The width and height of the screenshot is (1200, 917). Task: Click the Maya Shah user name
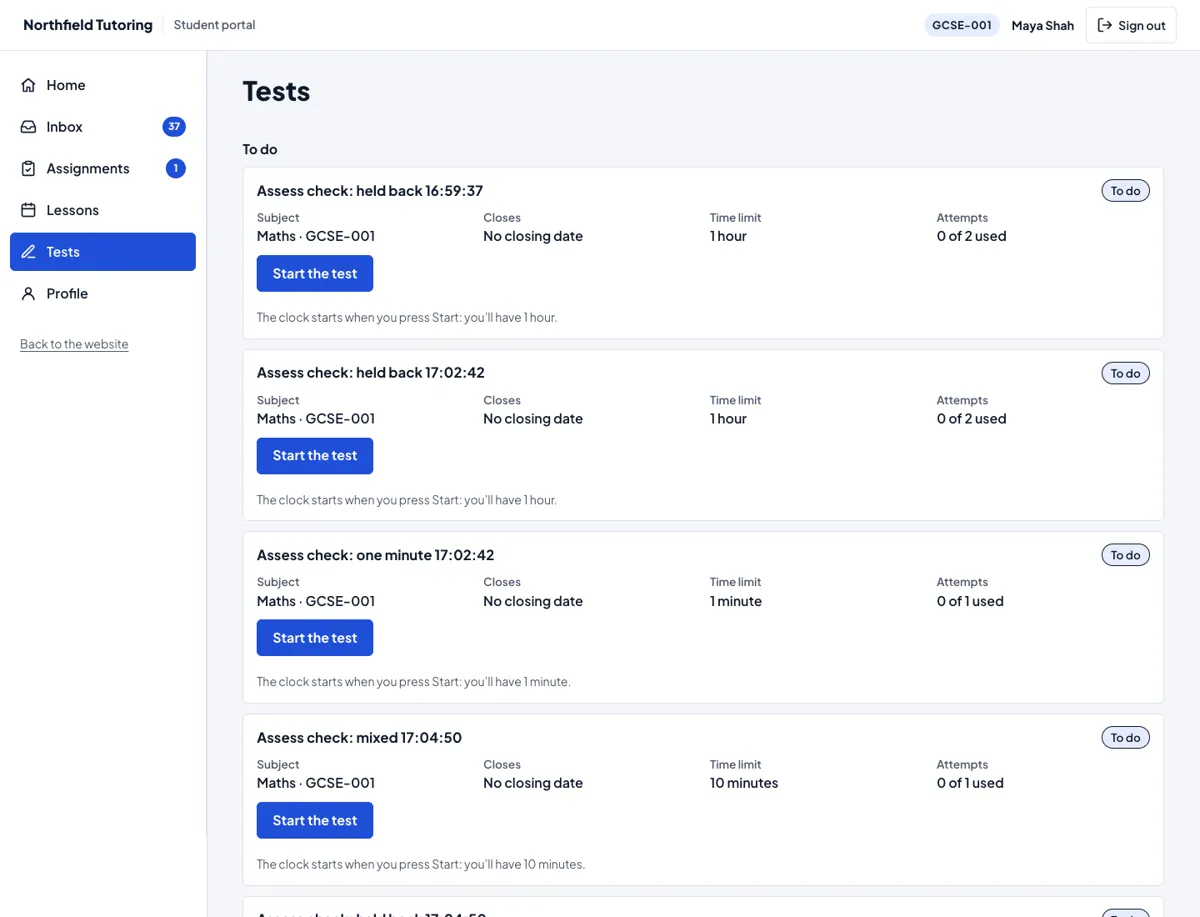pyautogui.click(x=1043, y=26)
